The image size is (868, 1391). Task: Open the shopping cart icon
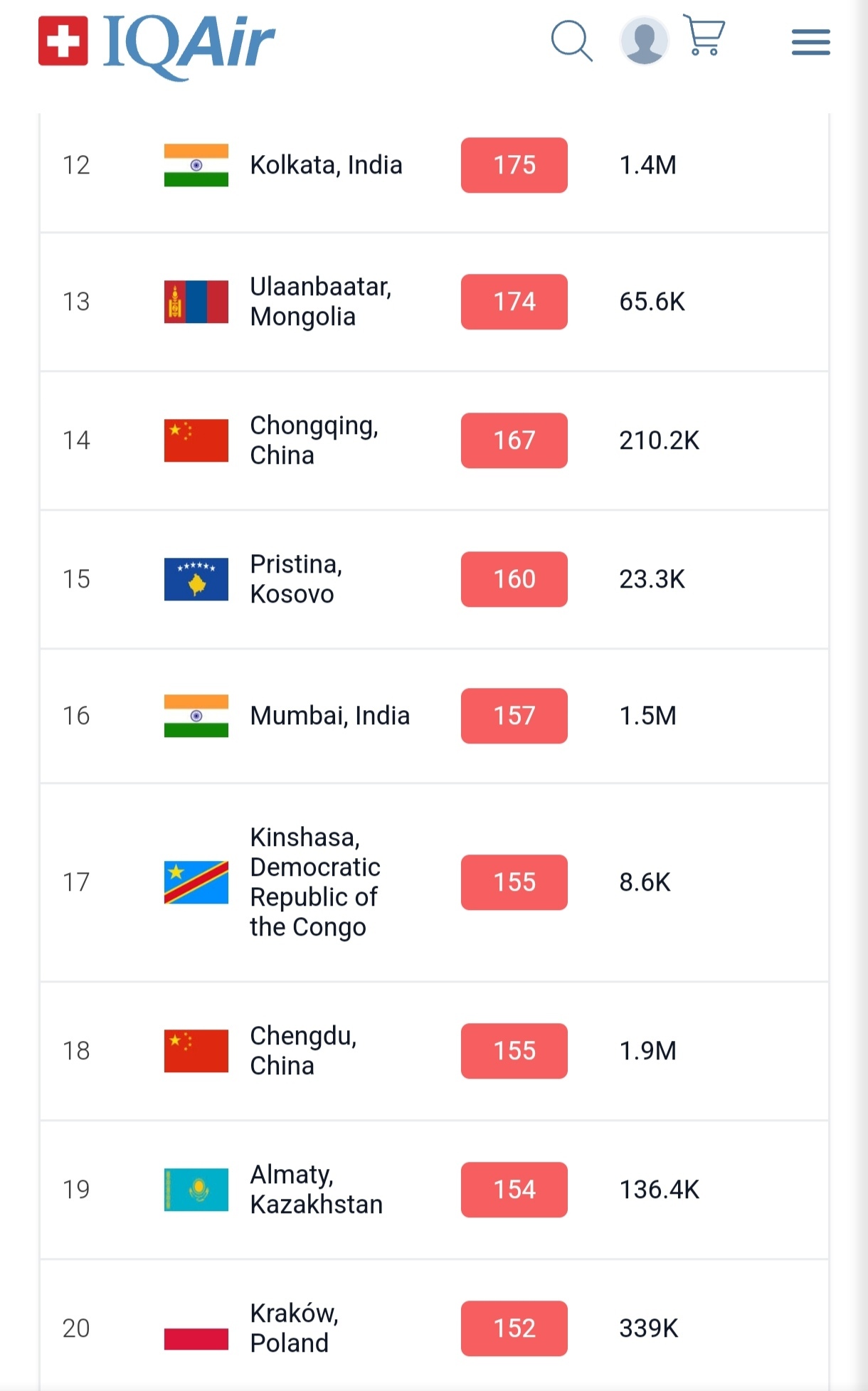click(704, 36)
